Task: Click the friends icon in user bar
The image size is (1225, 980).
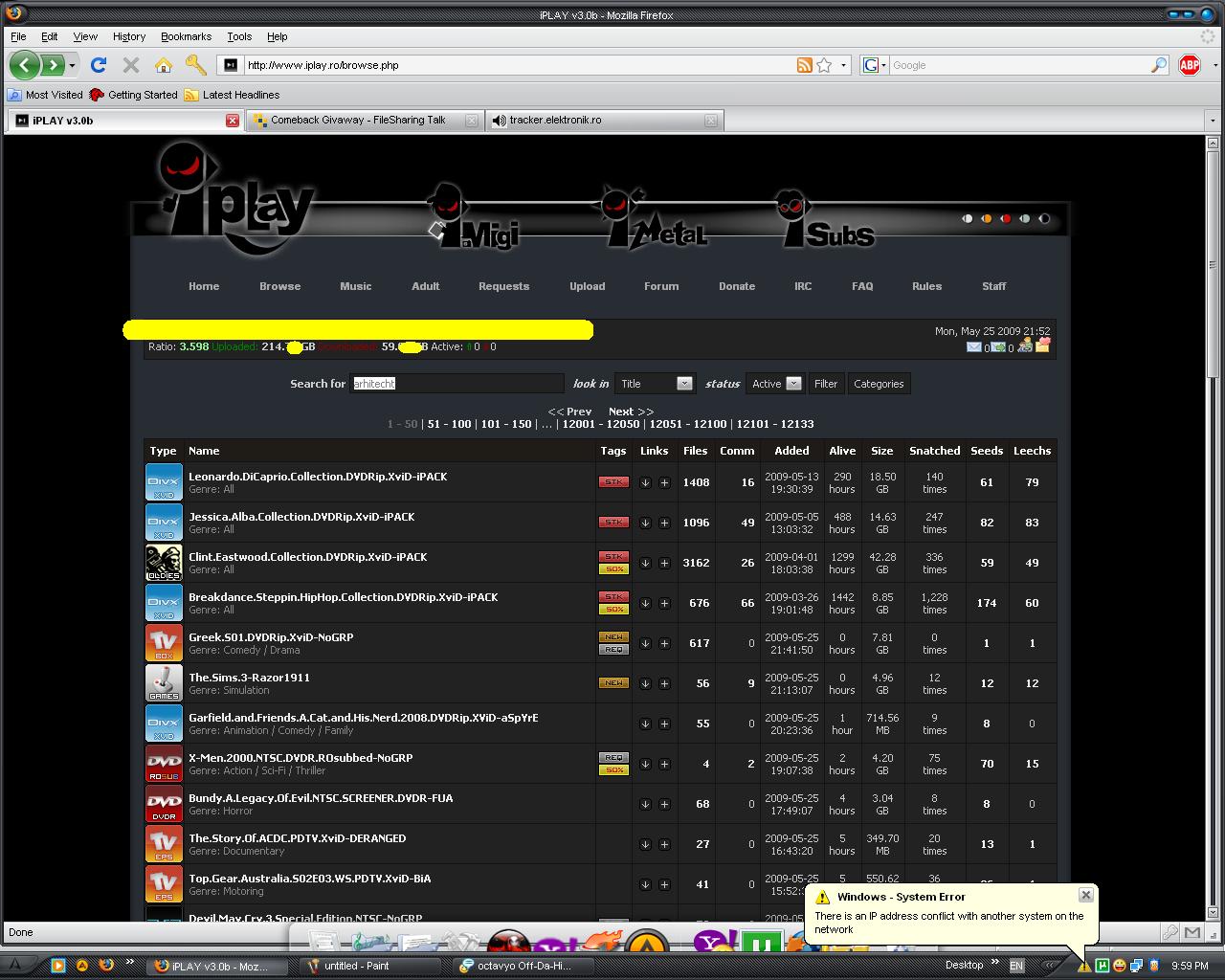Action: (1024, 345)
